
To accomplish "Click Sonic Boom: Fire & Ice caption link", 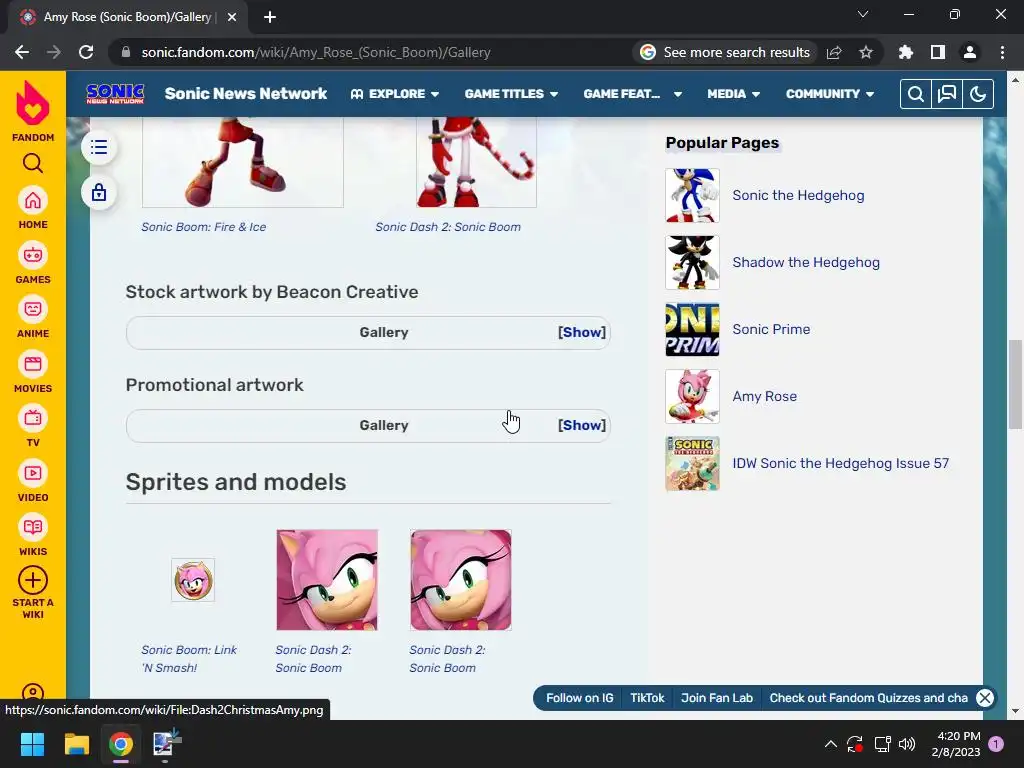I will click(204, 227).
